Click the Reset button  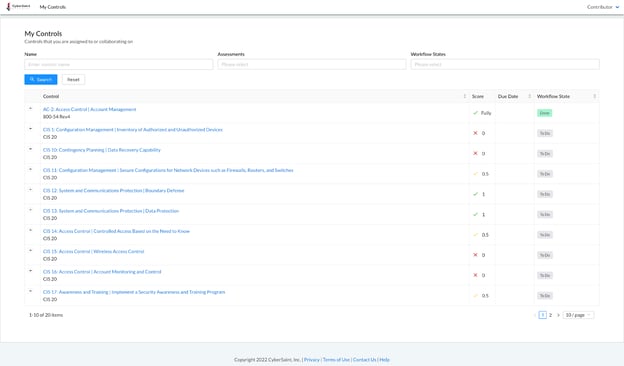[73, 80]
